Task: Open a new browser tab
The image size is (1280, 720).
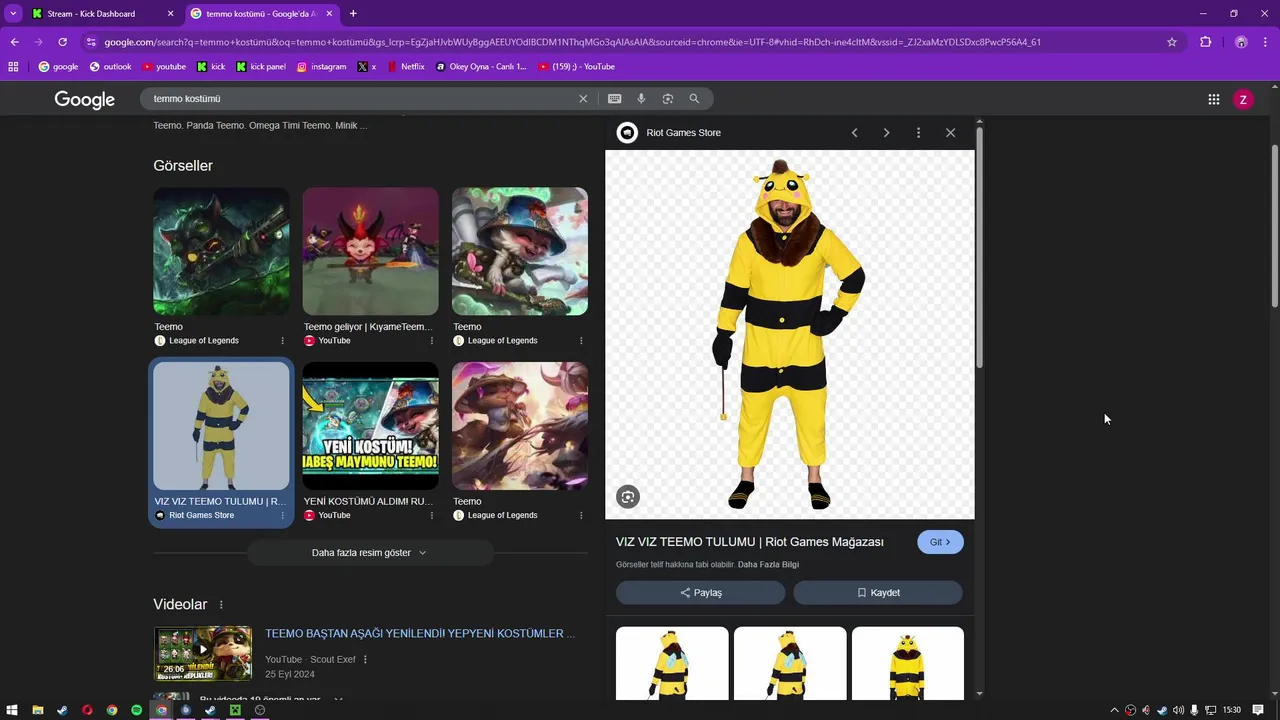Action: 353,14
